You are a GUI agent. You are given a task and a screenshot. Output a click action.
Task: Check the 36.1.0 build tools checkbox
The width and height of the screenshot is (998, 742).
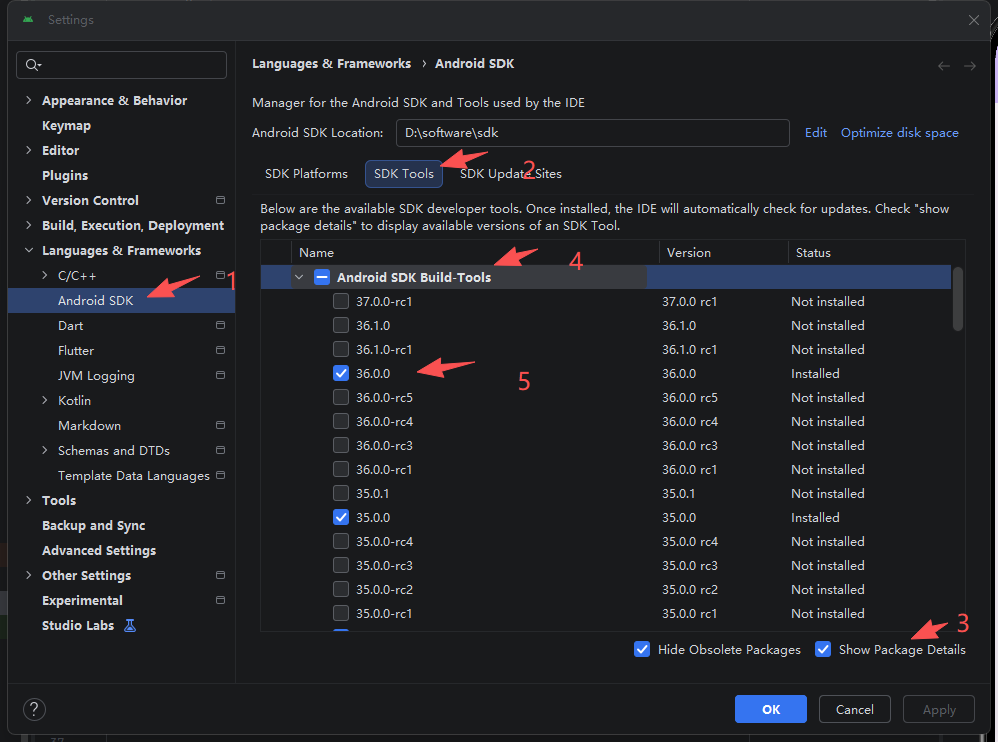click(x=341, y=325)
